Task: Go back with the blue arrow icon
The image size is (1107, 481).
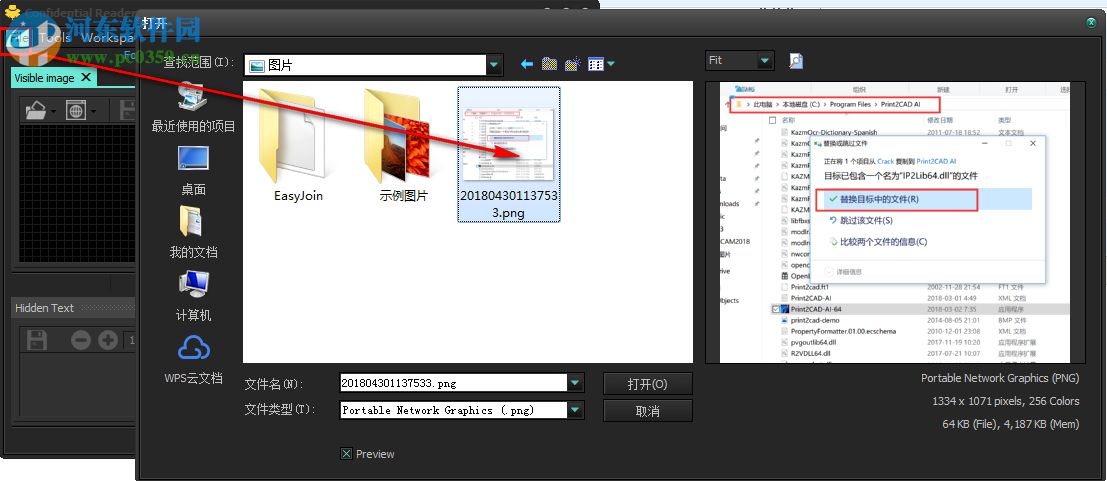Action: pos(527,64)
